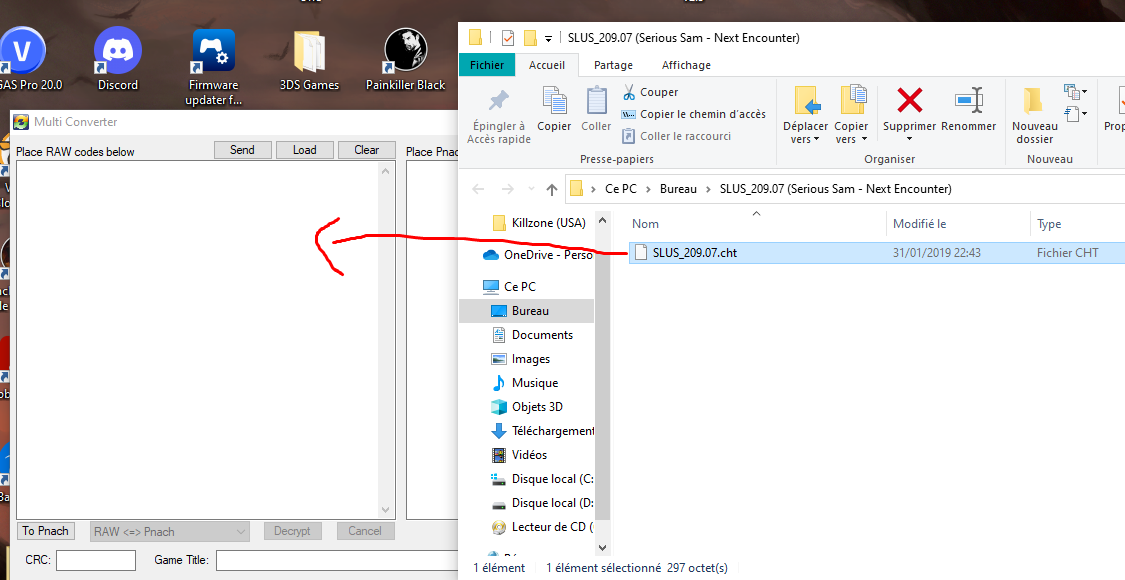Viewport: 1125px width, 580px height.
Task: Select Documents in the navigation pane
Action: (532, 335)
